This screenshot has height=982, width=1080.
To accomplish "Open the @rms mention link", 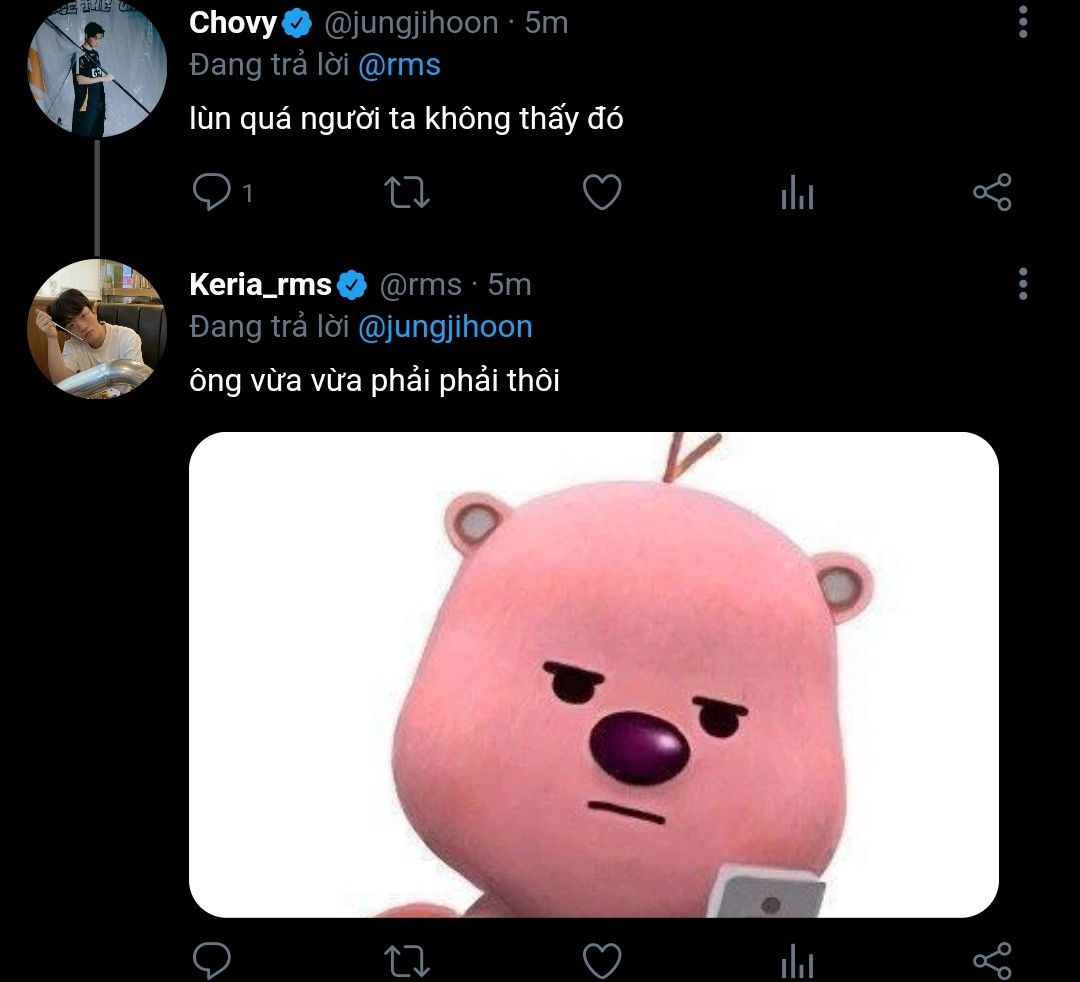I will [399, 65].
